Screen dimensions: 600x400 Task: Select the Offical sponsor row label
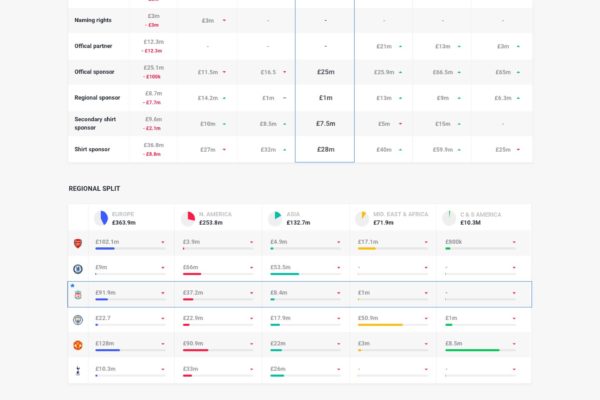(94, 72)
